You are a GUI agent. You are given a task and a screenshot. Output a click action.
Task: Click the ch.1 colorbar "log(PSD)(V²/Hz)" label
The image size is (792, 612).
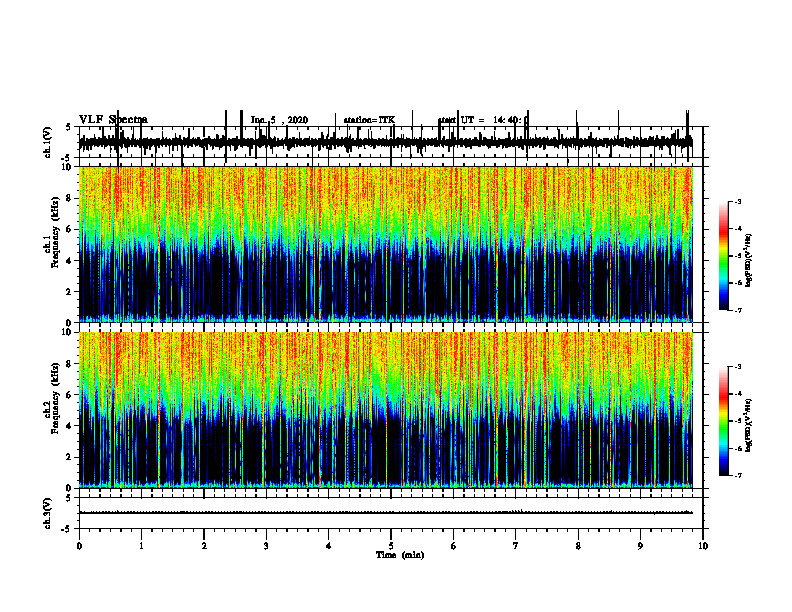pos(749,261)
